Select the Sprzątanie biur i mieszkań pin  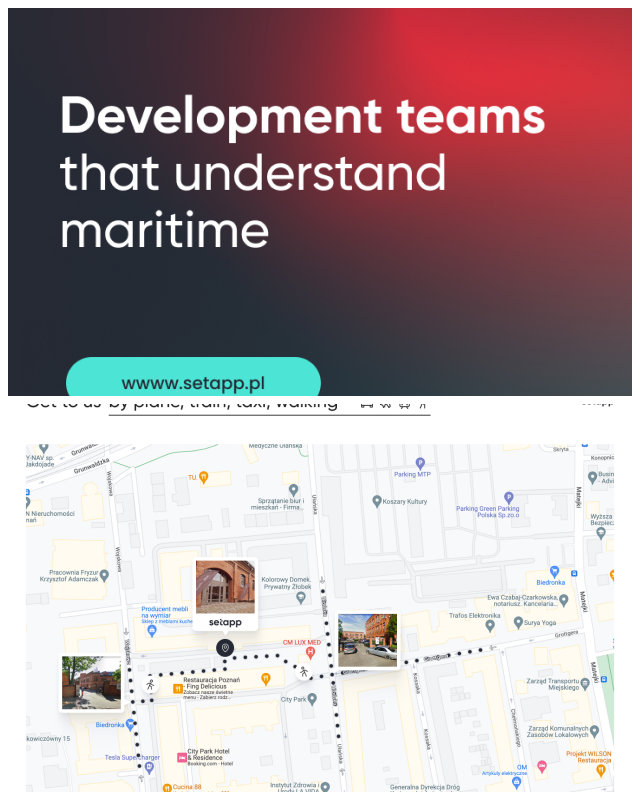pyautogui.click(x=293, y=490)
